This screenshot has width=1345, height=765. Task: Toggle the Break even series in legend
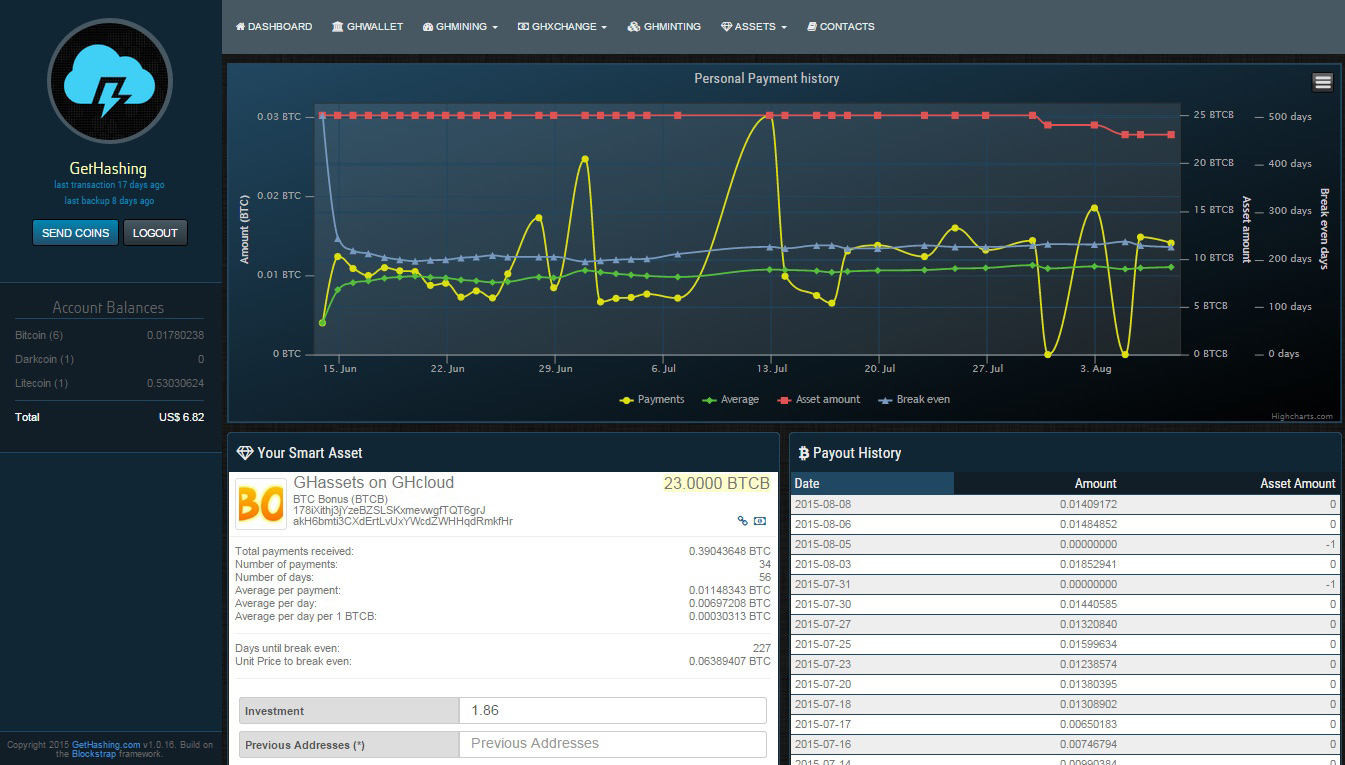tap(914, 399)
